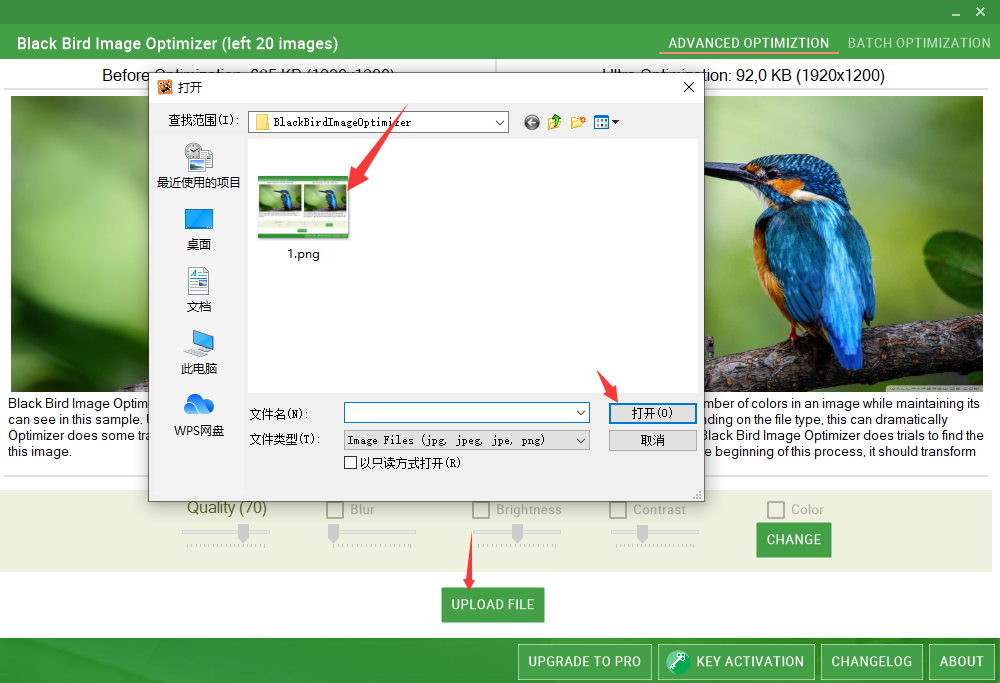This screenshot has height=683, width=1000.
Task: Enable the Contrast checkbox
Action: (x=618, y=510)
